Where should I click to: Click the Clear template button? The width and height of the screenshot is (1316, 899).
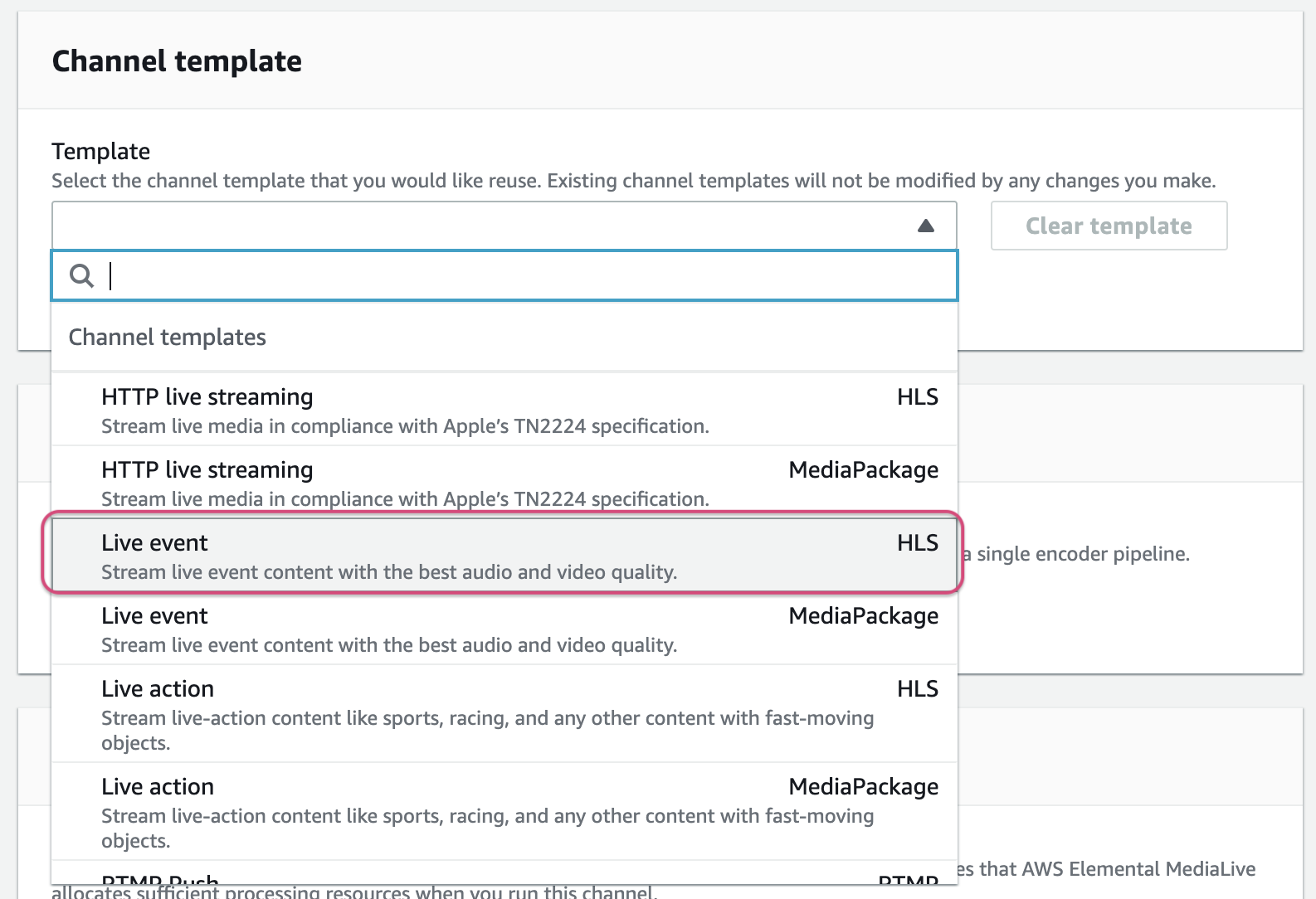coord(1109,226)
